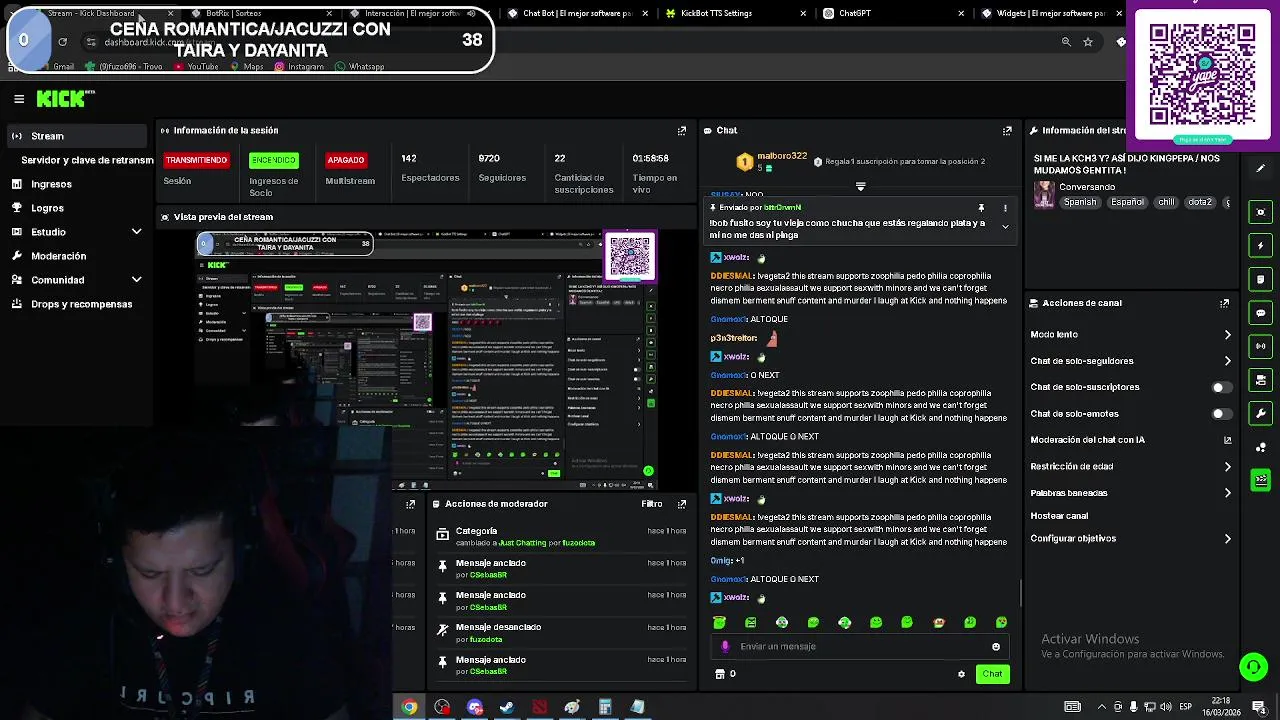Open Moderación del chat con IA

point(1130,440)
